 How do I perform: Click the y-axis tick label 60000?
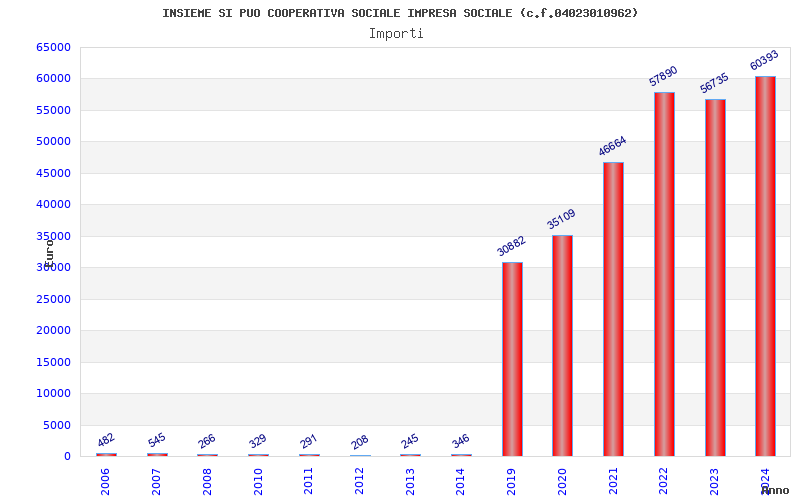coord(54,79)
